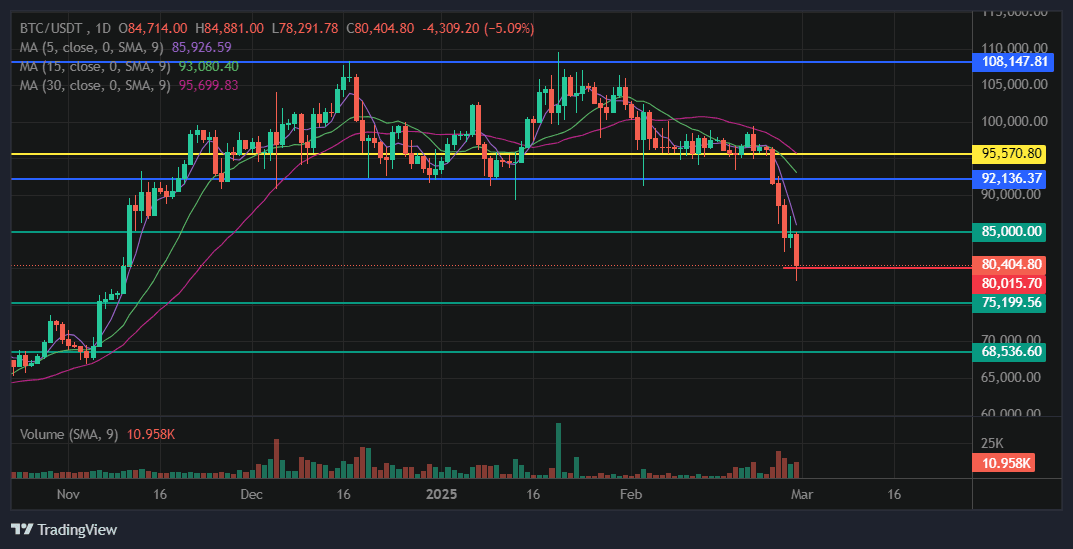Image resolution: width=1073 pixels, height=549 pixels.
Task: Click the 100,000.00 price scale tick
Action: (x=1014, y=121)
